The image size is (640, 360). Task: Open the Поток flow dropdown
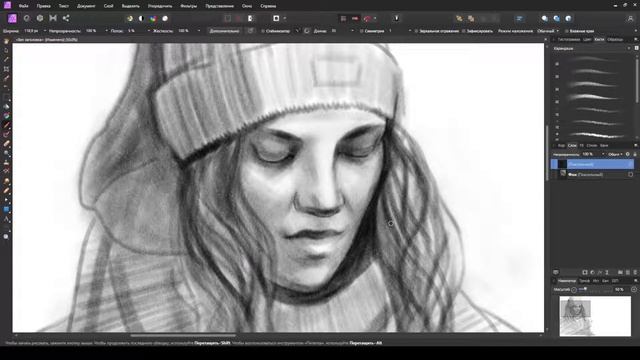(x=148, y=31)
